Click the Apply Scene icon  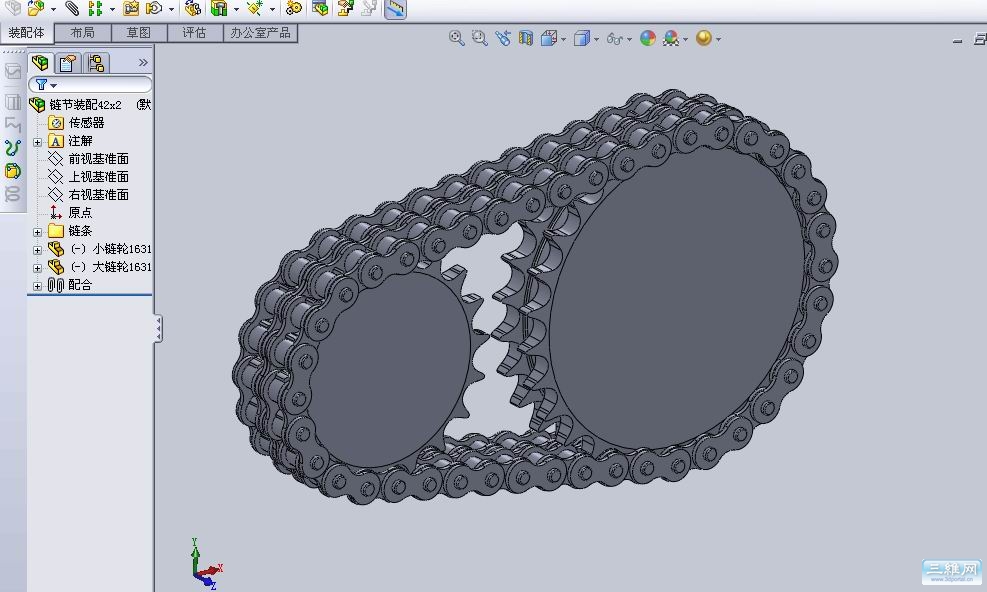tap(671, 38)
